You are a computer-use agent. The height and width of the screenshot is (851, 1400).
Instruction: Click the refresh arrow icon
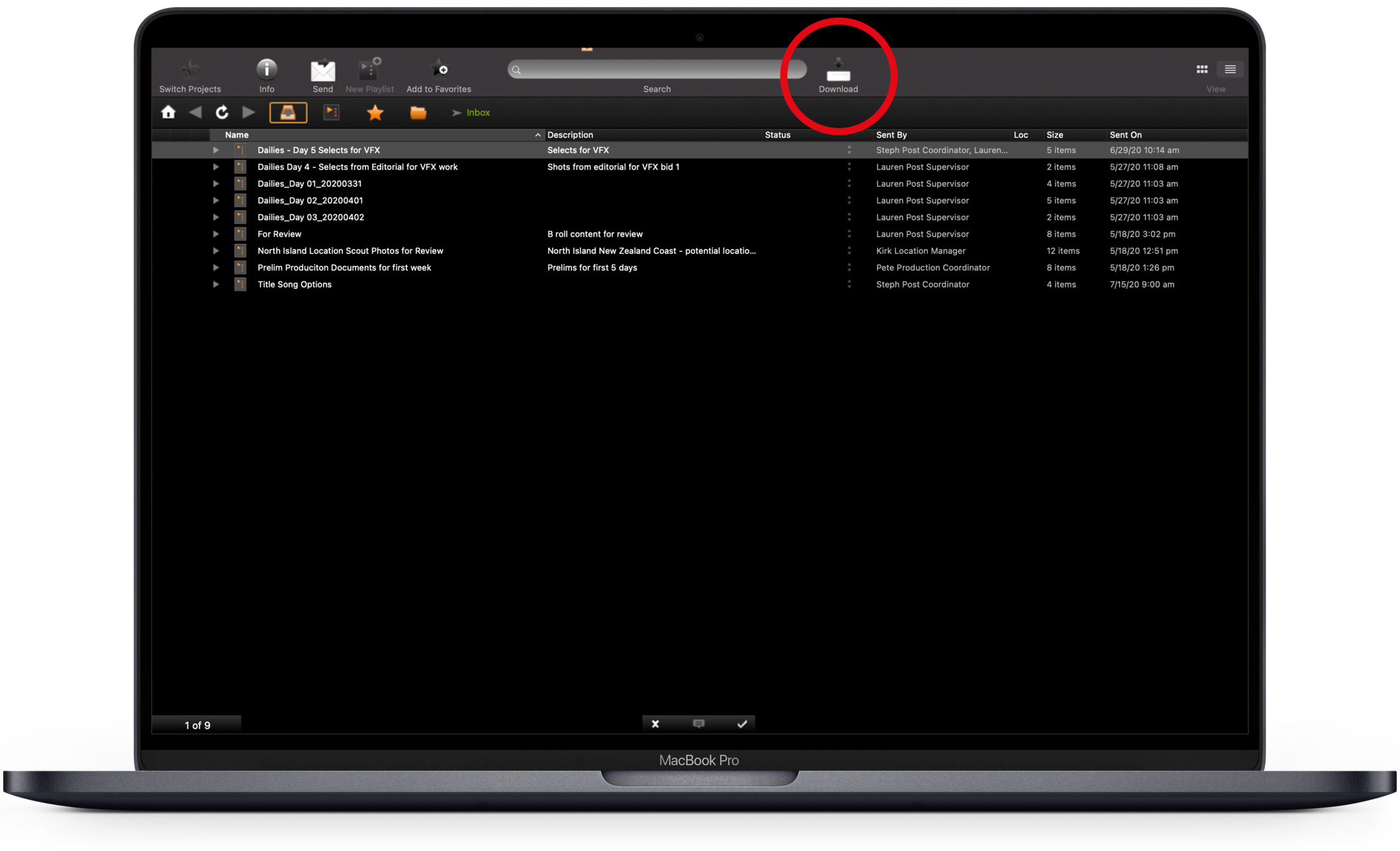coord(222,112)
